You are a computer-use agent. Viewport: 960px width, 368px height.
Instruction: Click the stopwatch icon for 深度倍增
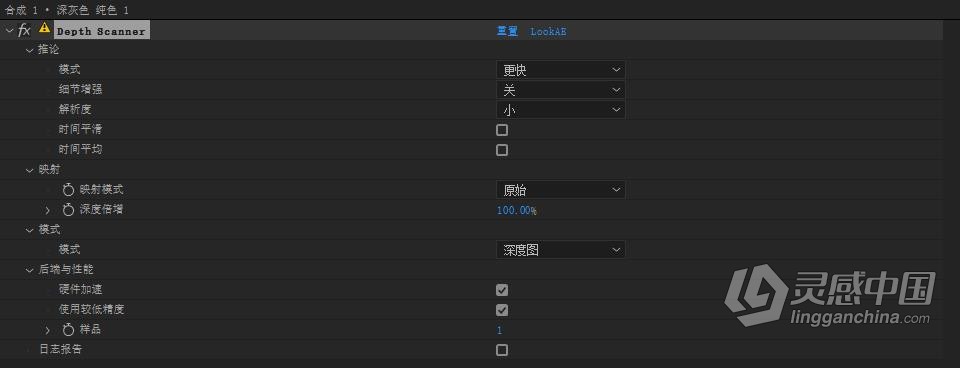(x=68, y=210)
